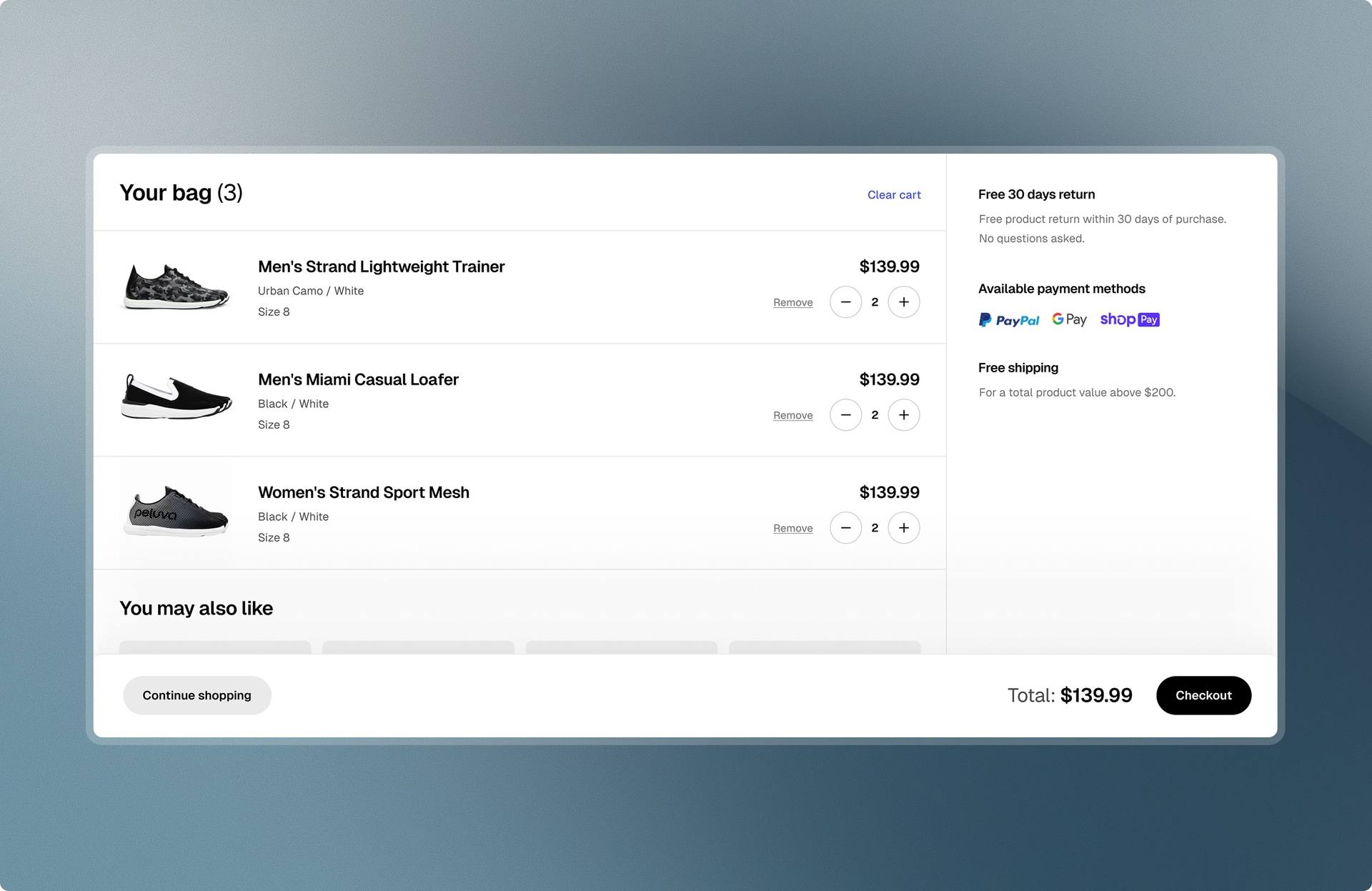The width and height of the screenshot is (1372, 891).
Task: Remove Women's Strand Sport Mesh from bag
Action: (792, 527)
